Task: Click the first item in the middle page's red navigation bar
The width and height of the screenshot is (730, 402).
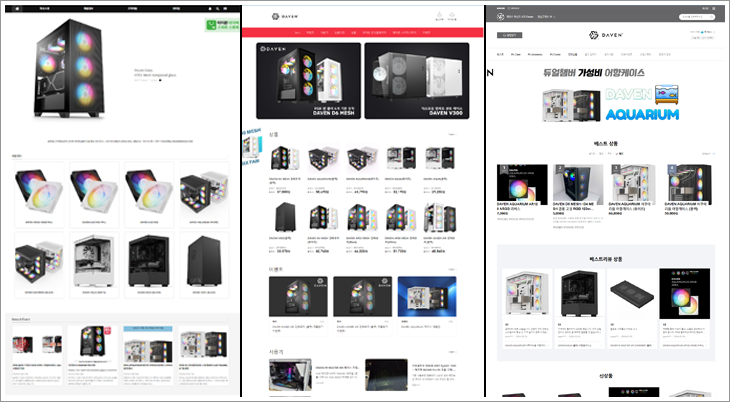Action: pos(297,33)
